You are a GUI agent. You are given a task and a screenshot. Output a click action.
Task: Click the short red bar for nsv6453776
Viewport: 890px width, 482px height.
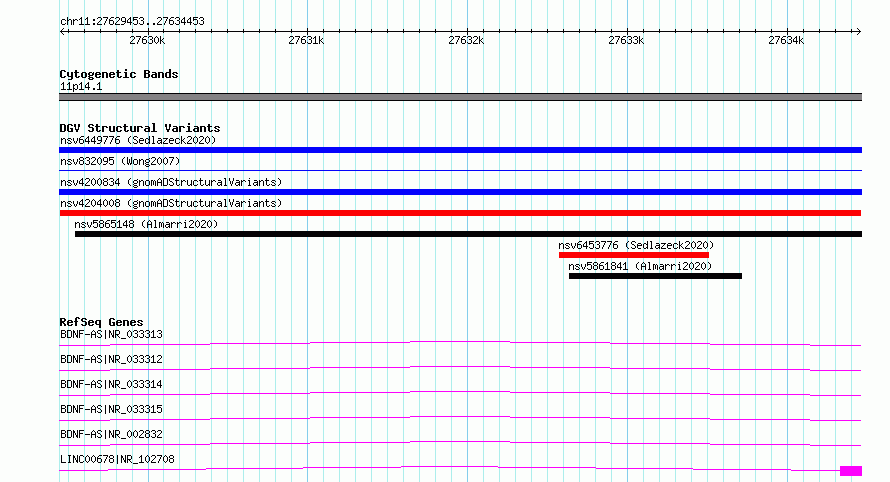(633, 255)
